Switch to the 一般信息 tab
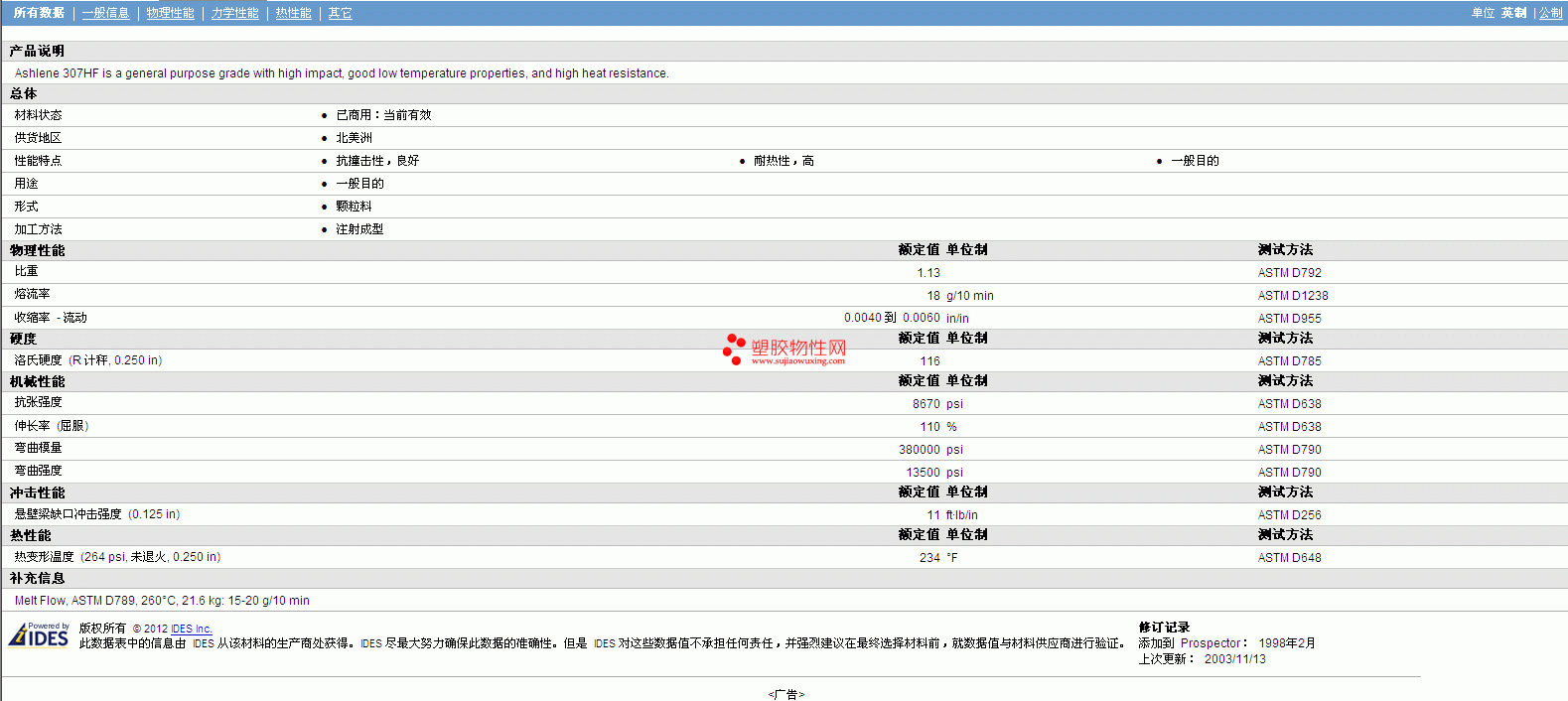This screenshot has width=1568, height=701. pos(106,13)
